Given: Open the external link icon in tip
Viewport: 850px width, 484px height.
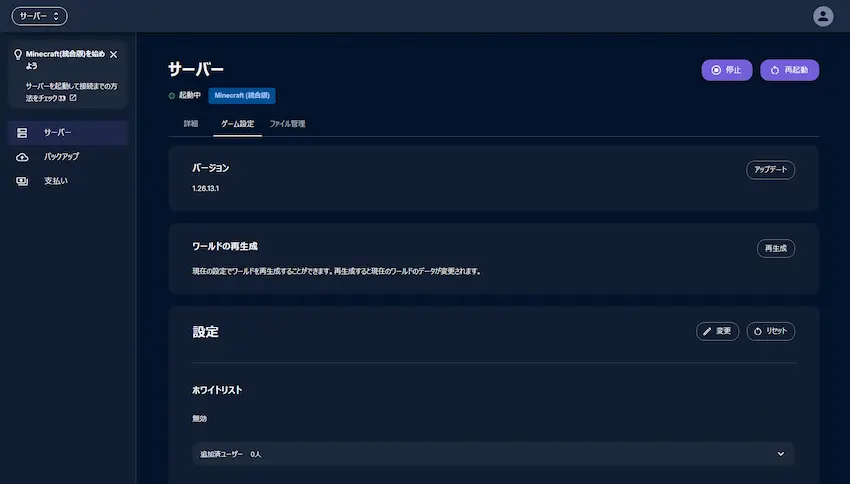Looking at the screenshot, I should pos(73,98).
